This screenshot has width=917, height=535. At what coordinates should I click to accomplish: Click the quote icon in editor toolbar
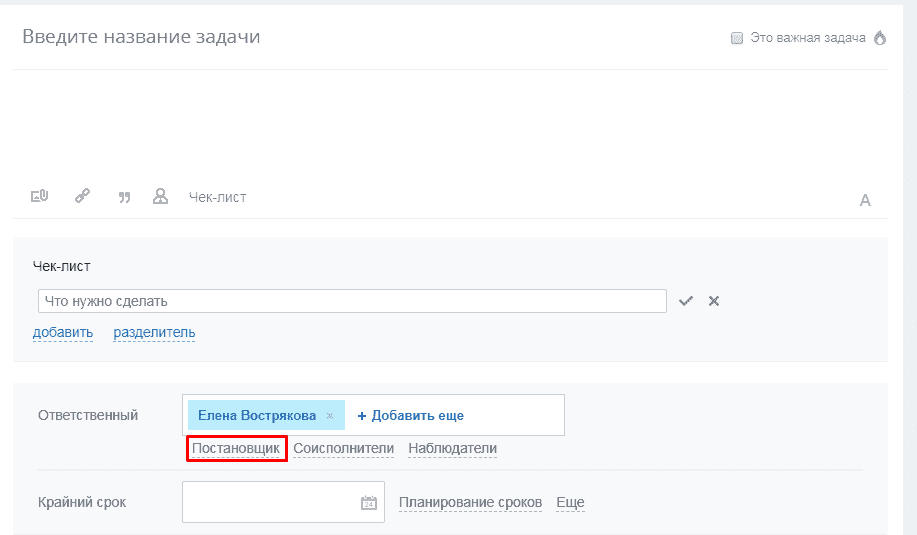coord(125,198)
